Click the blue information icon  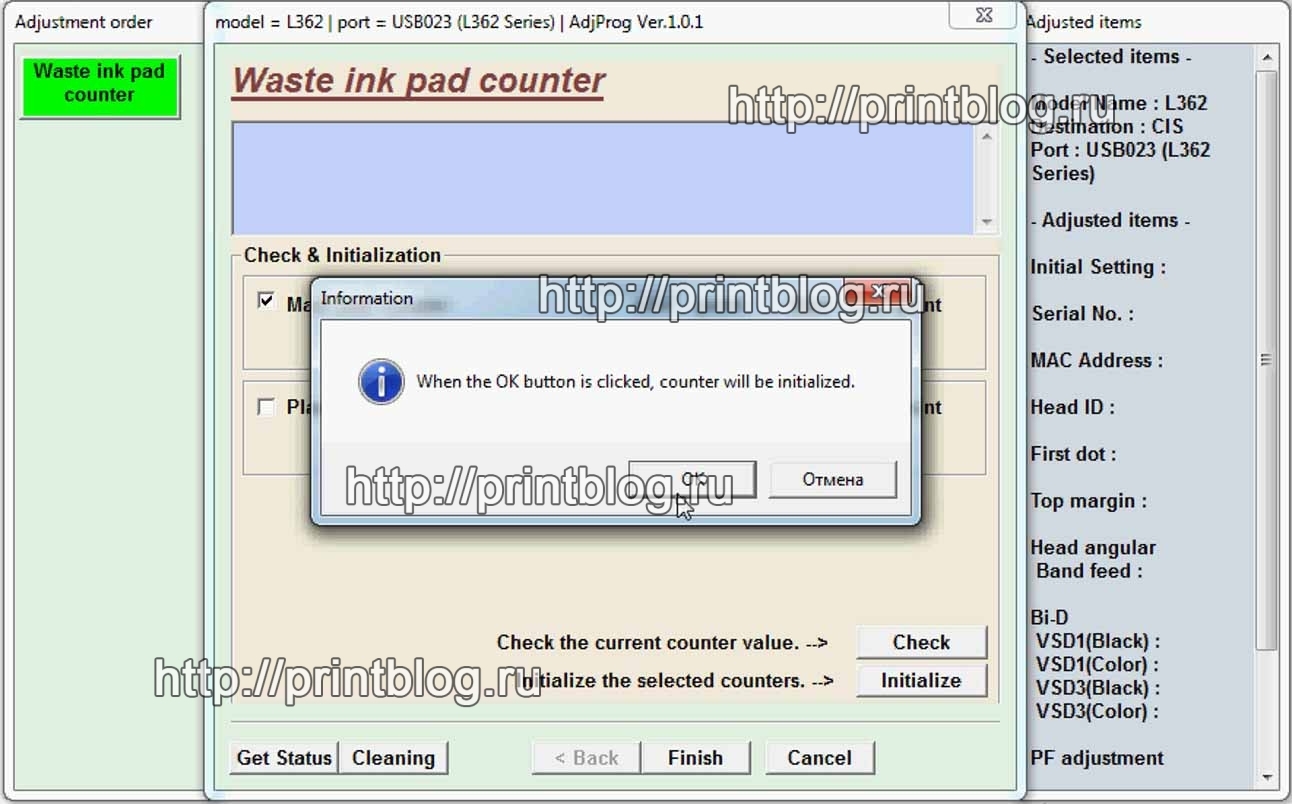point(381,382)
